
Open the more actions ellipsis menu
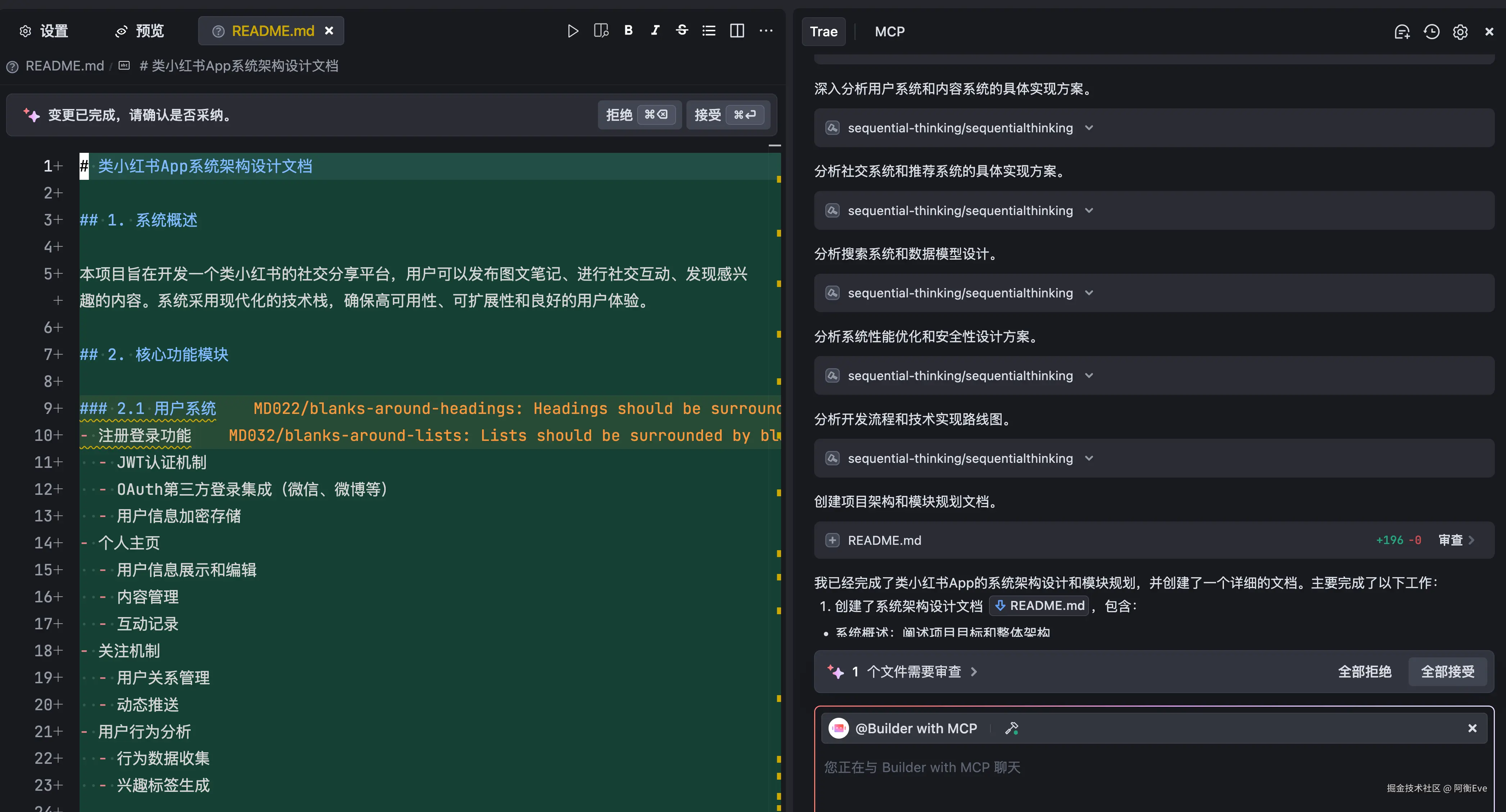click(x=766, y=31)
